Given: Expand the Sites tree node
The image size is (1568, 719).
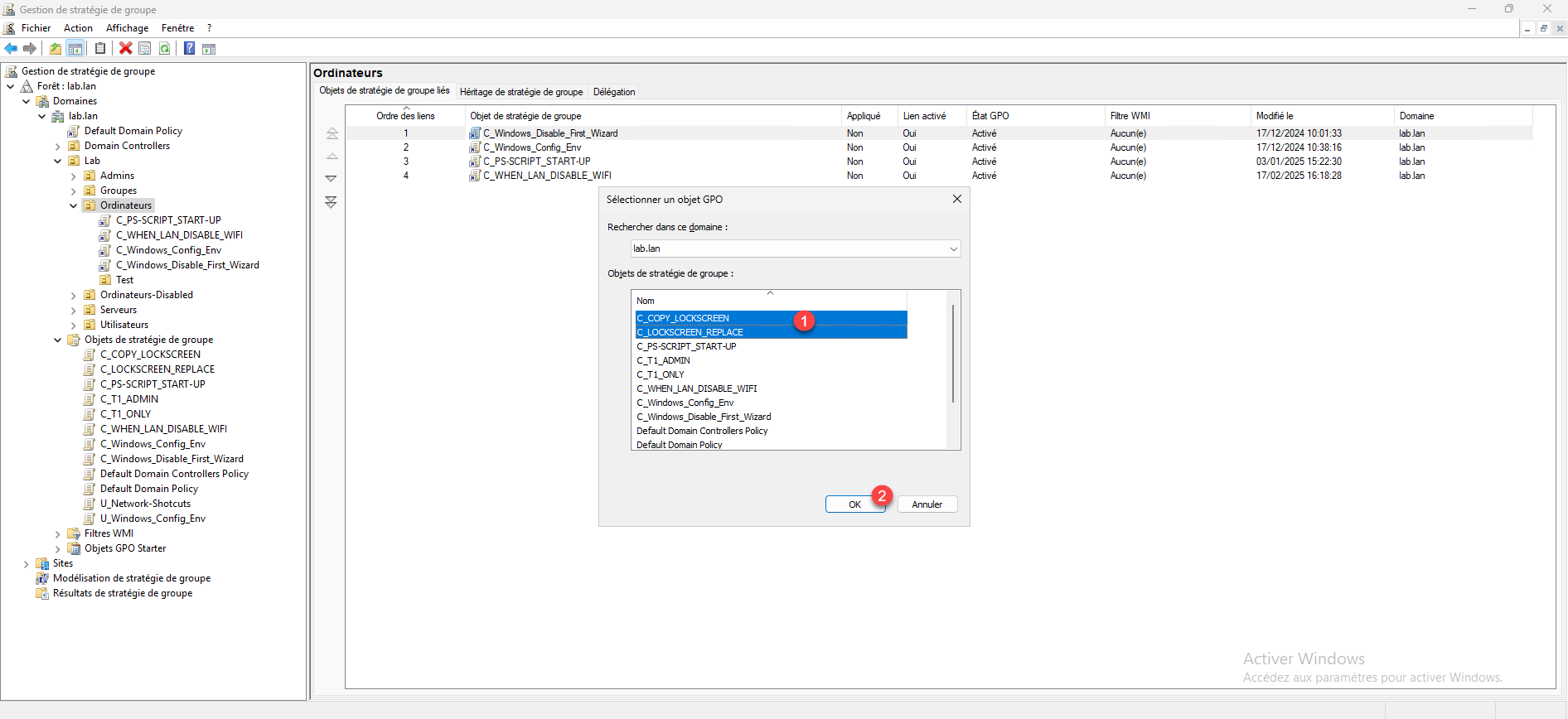Looking at the screenshot, I should (x=27, y=564).
